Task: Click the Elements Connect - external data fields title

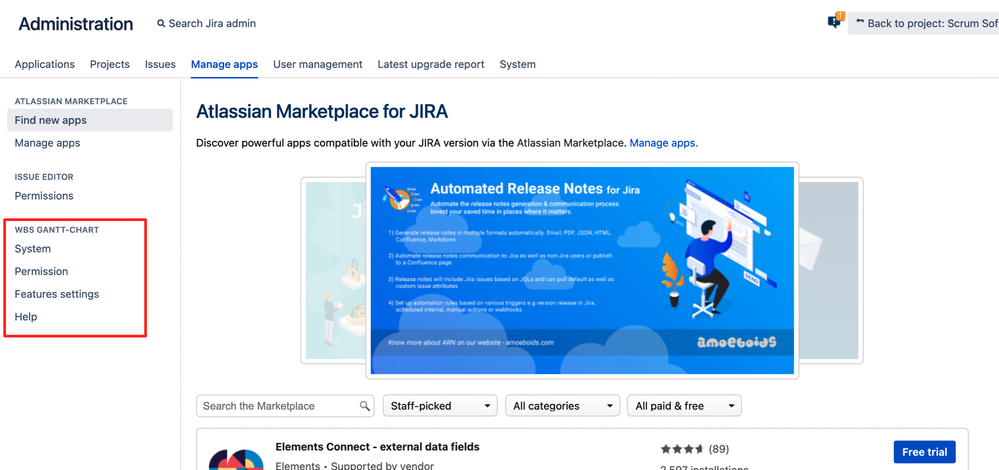Action: coord(377,446)
